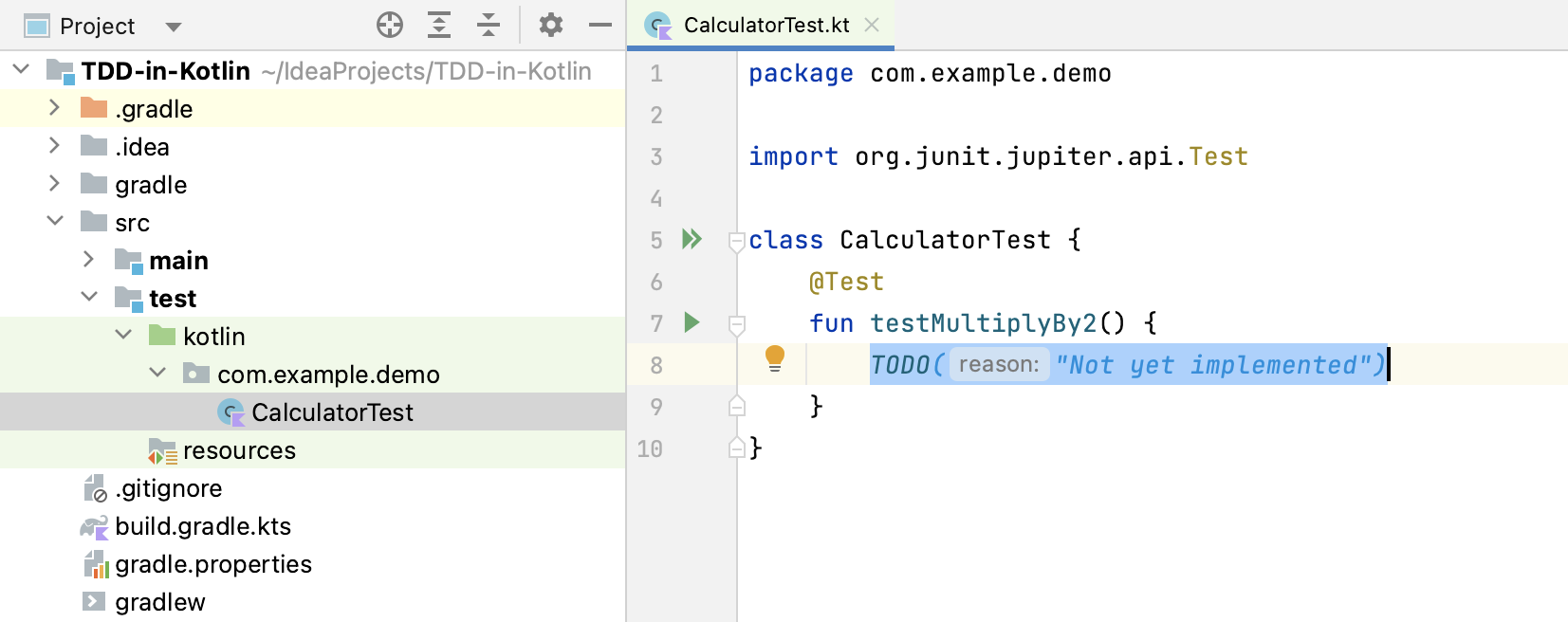Viewport: 1568px width, 622px height.
Task: Select build.gradle.kts in the project tree
Action: pyautogui.click(x=203, y=526)
